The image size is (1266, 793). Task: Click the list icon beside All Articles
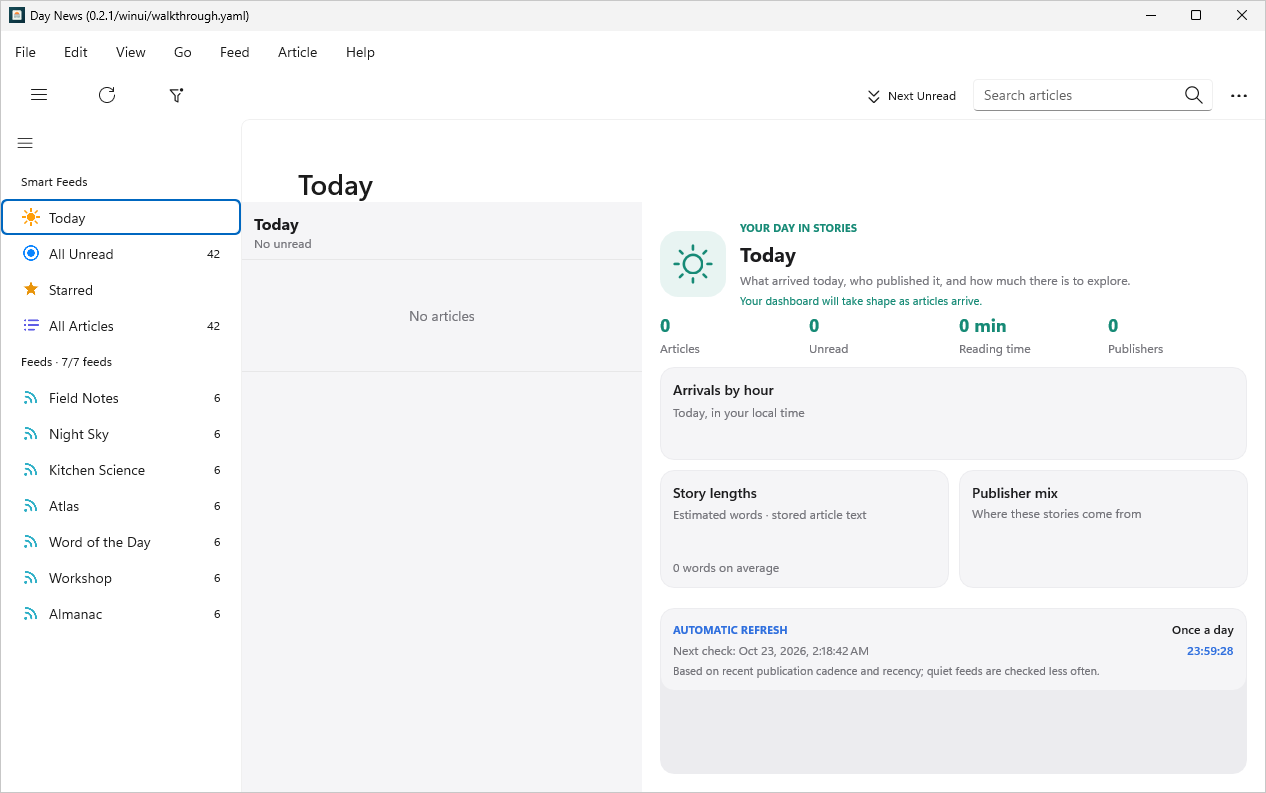pos(31,326)
